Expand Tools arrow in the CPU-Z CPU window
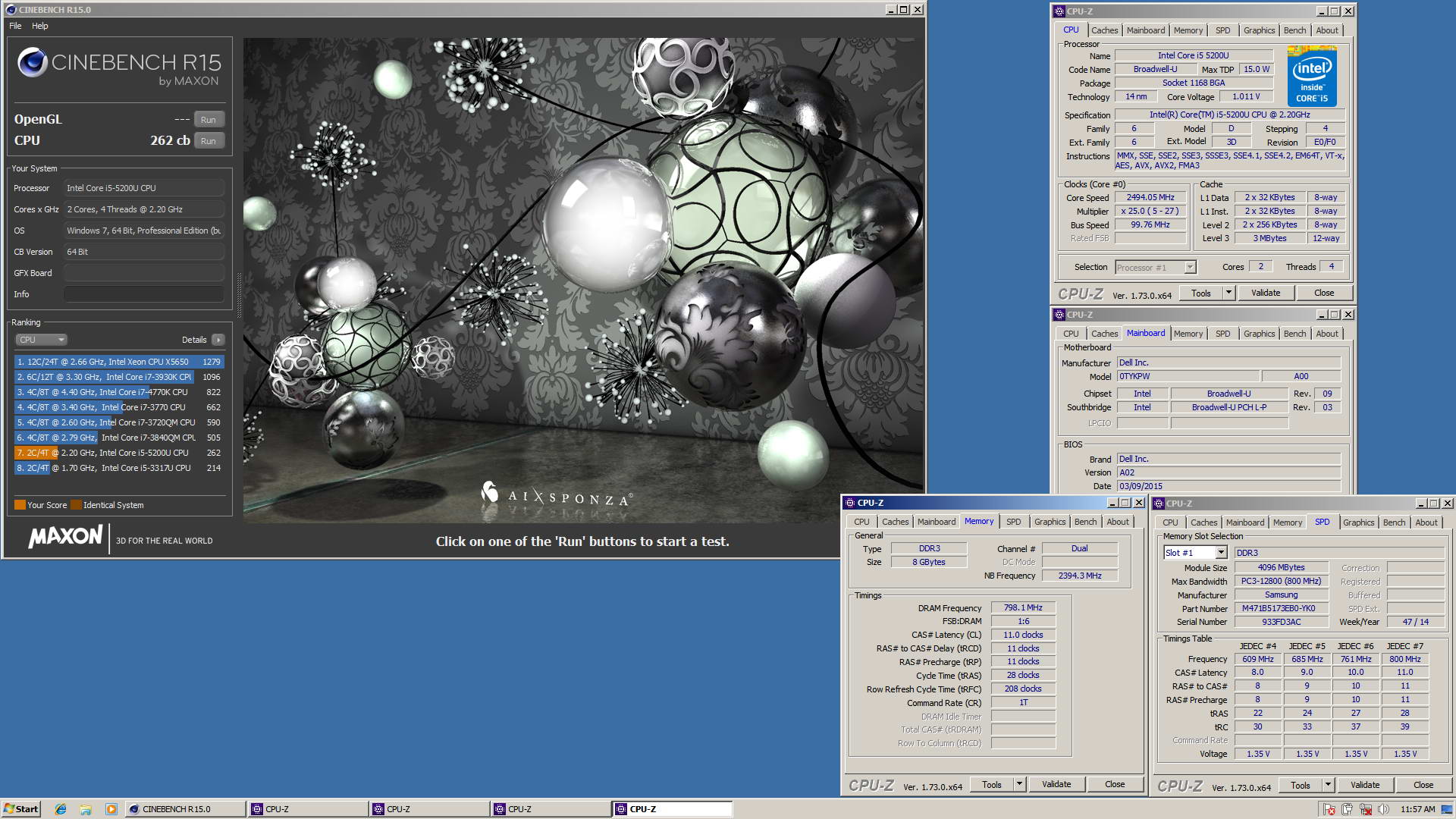 1228,293
